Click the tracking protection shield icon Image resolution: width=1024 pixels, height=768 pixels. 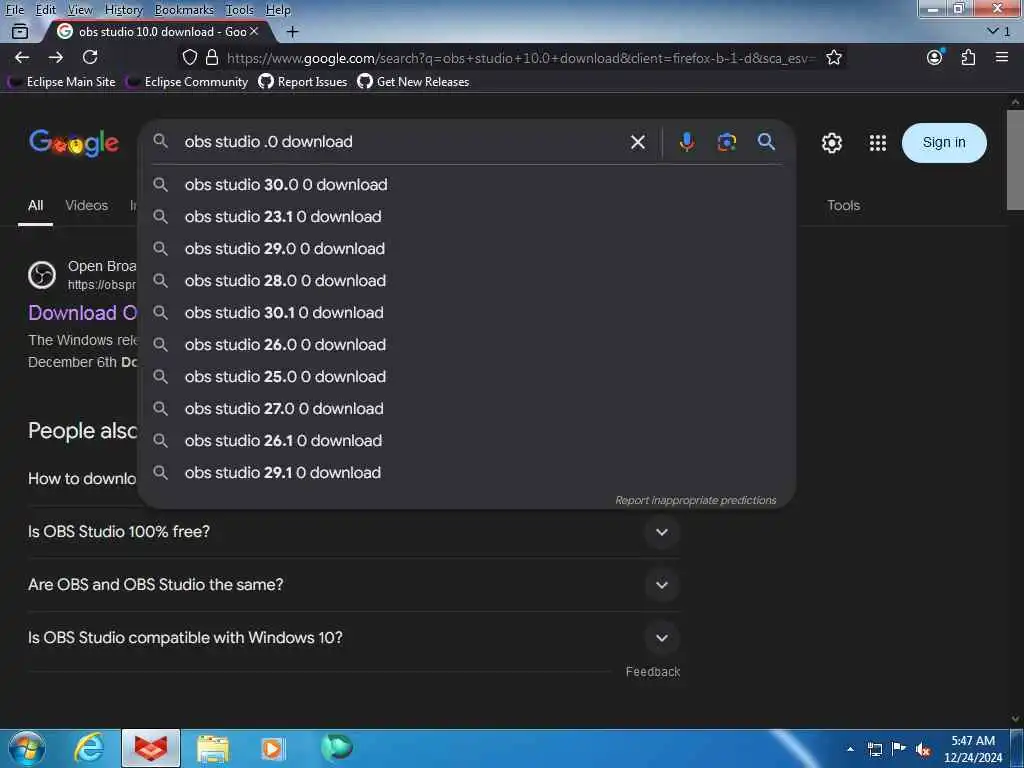coord(189,57)
